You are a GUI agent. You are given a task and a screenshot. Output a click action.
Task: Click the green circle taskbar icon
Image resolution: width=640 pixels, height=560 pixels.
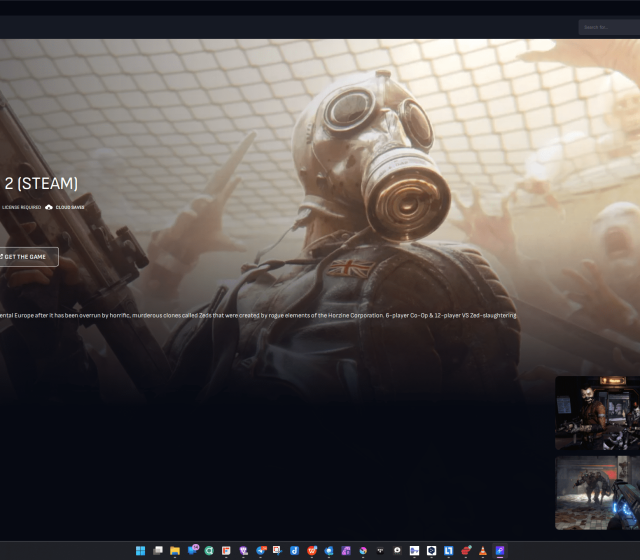pos(209,550)
